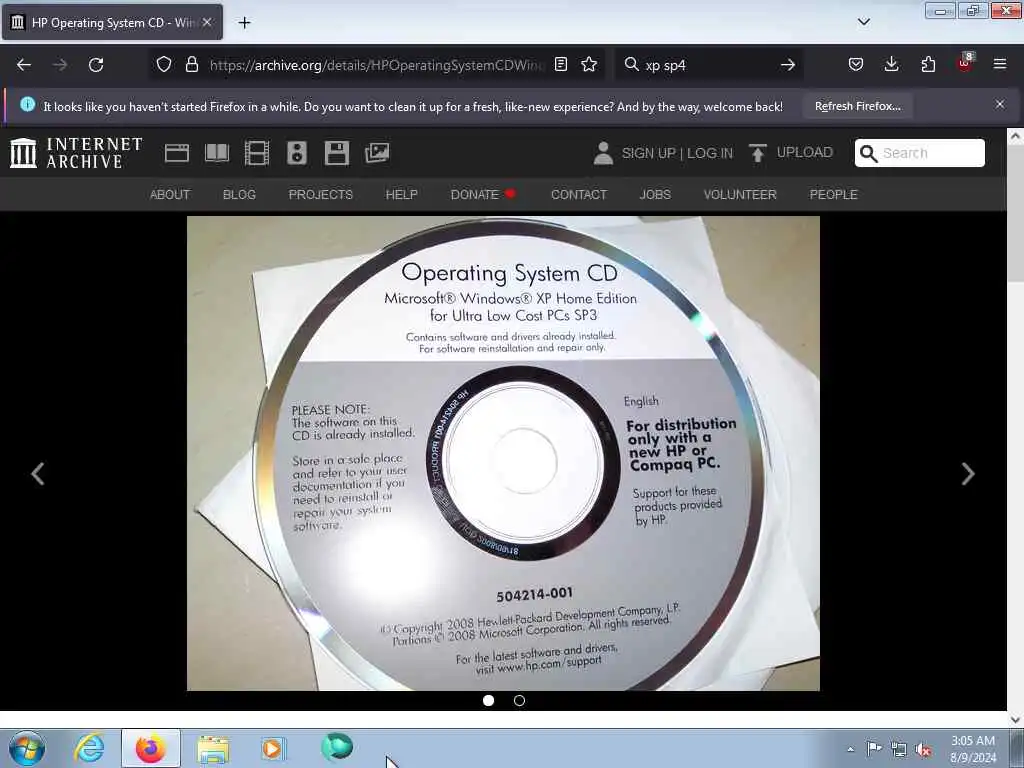Show previous image with left chevron

coord(38,473)
